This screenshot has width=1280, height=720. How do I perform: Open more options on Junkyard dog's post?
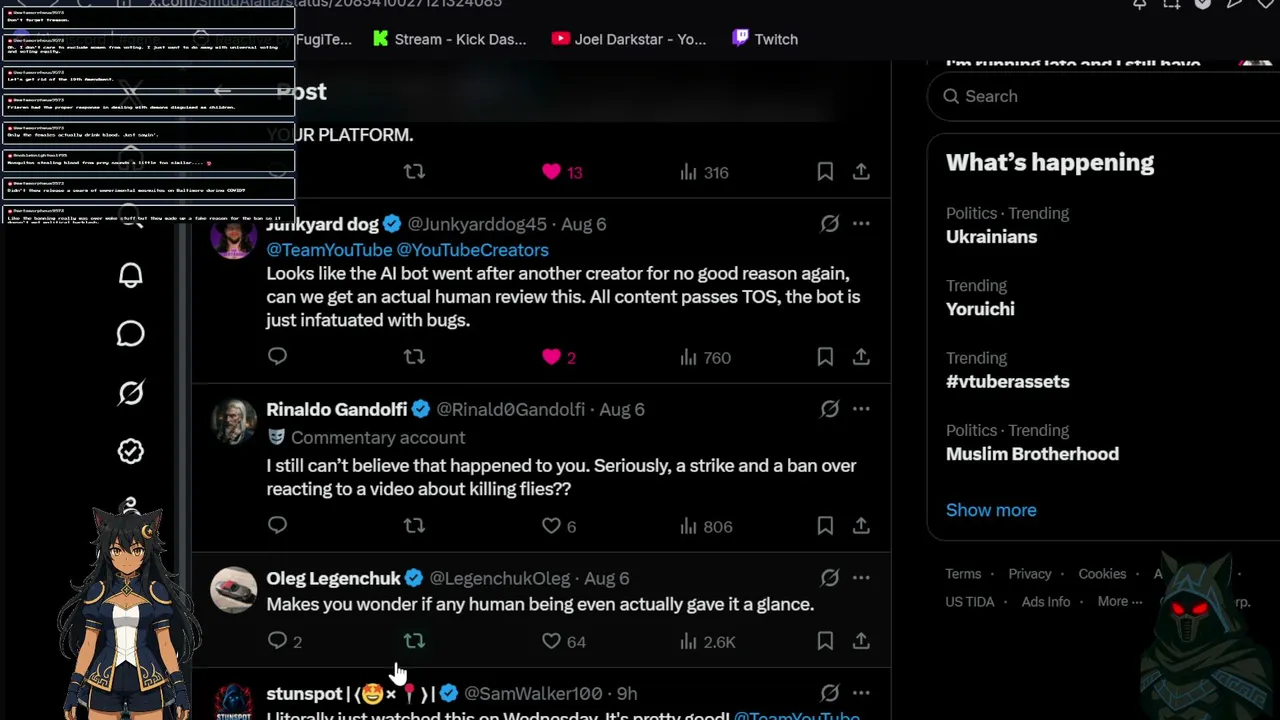click(861, 224)
